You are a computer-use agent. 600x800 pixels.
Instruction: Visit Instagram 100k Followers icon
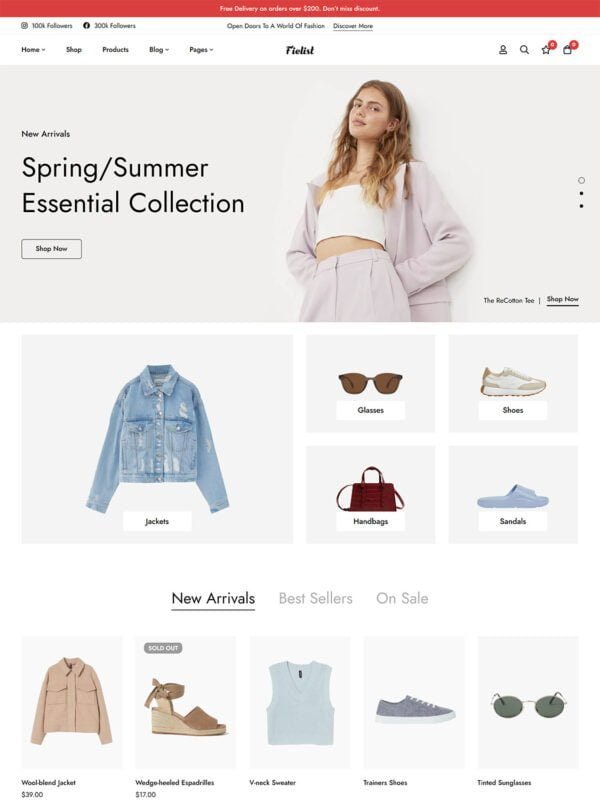pyautogui.click(x=24, y=26)
